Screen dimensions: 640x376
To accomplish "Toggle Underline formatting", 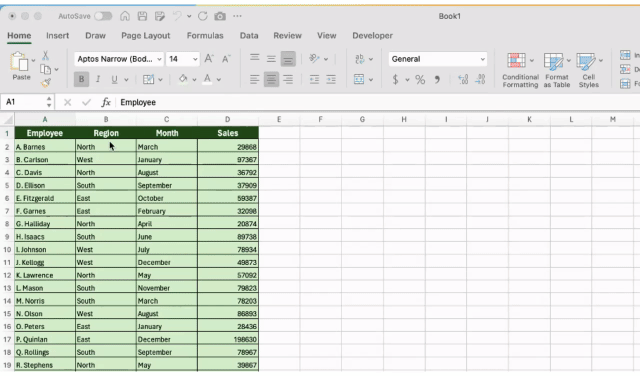I will coord(114,79).
